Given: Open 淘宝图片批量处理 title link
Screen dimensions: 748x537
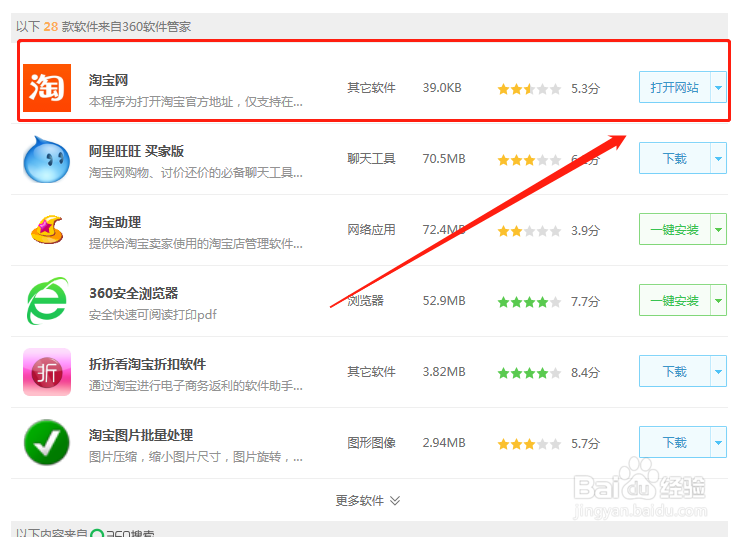Looking at the screenshot, I should tap(141, 435).
